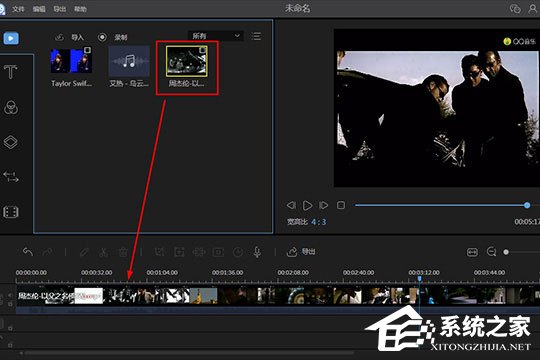Viewport: 540px width, 360px height.
Task: Click the timeline zoom out magnifier icon
Action: pos(491,252)
